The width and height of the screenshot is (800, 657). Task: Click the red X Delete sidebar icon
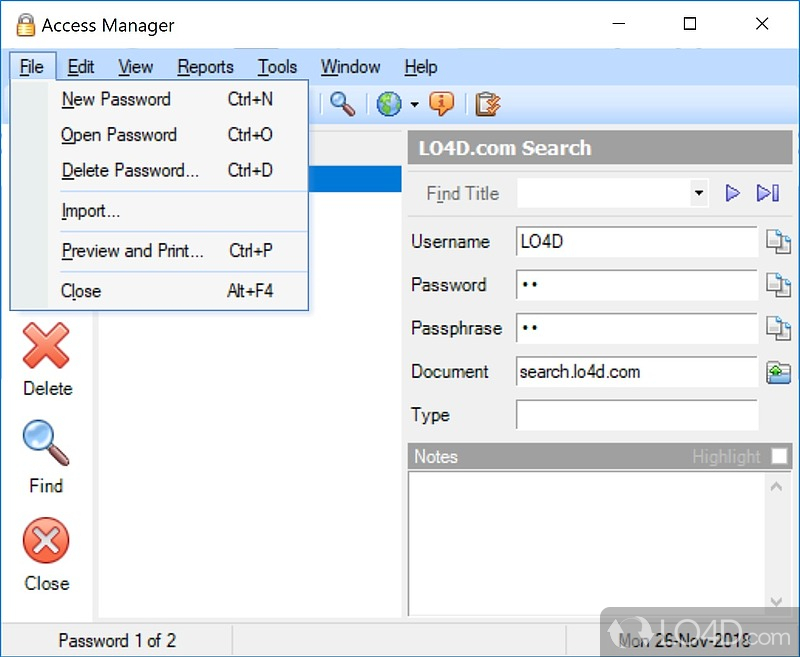tap(46, 345)
